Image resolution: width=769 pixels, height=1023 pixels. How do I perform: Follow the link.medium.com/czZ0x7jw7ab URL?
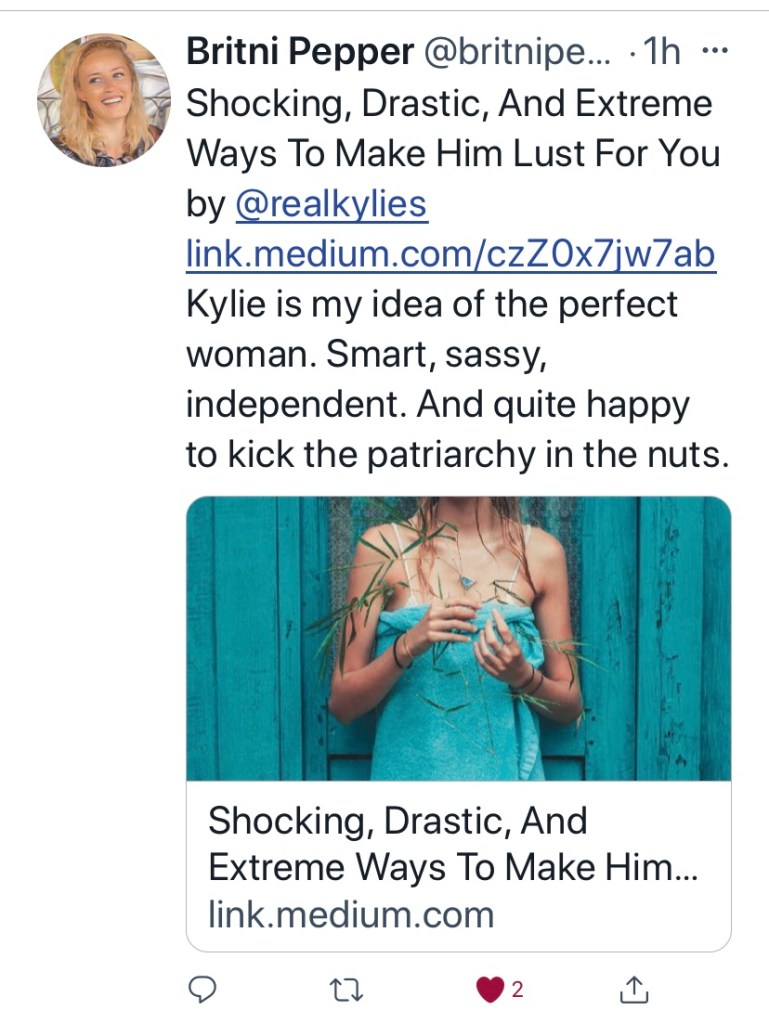coord(450,255)
